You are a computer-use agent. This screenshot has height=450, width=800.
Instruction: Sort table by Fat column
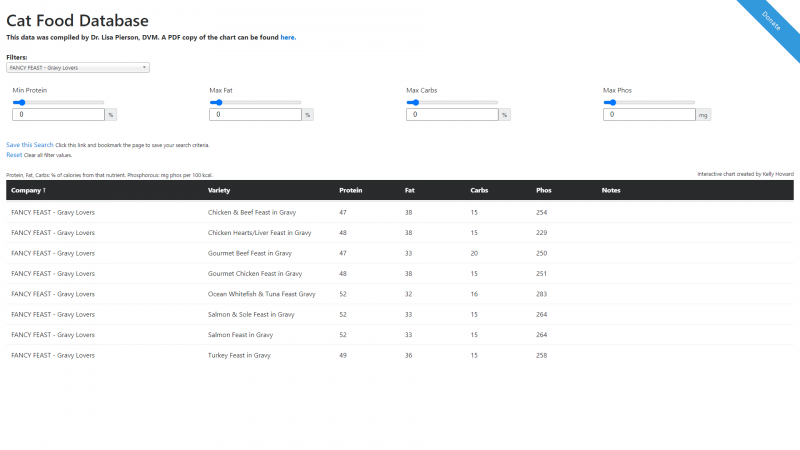click(x=410, y=190)
